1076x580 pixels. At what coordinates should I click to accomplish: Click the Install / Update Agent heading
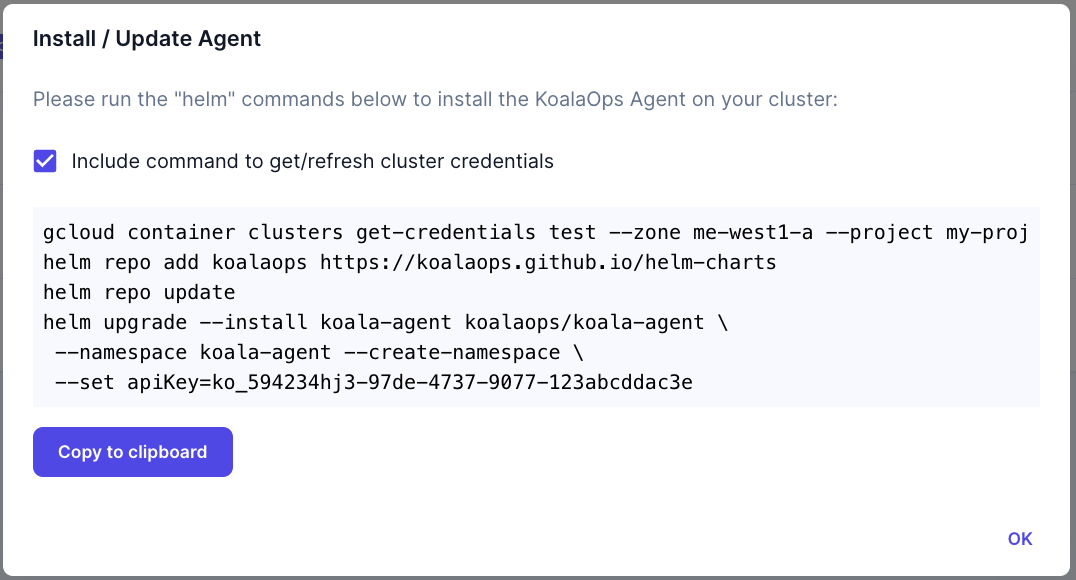pos(147,39)
